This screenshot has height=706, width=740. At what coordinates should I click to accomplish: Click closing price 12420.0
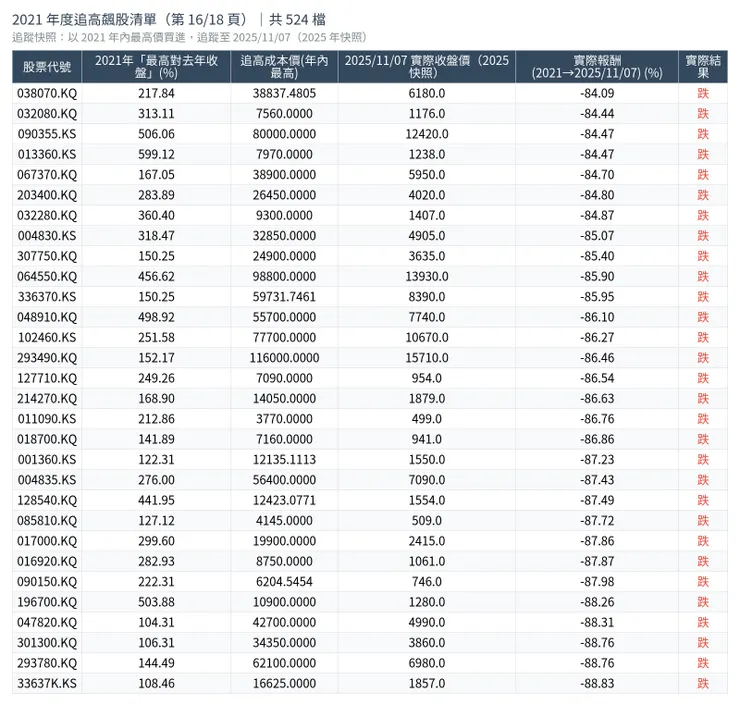427,134
